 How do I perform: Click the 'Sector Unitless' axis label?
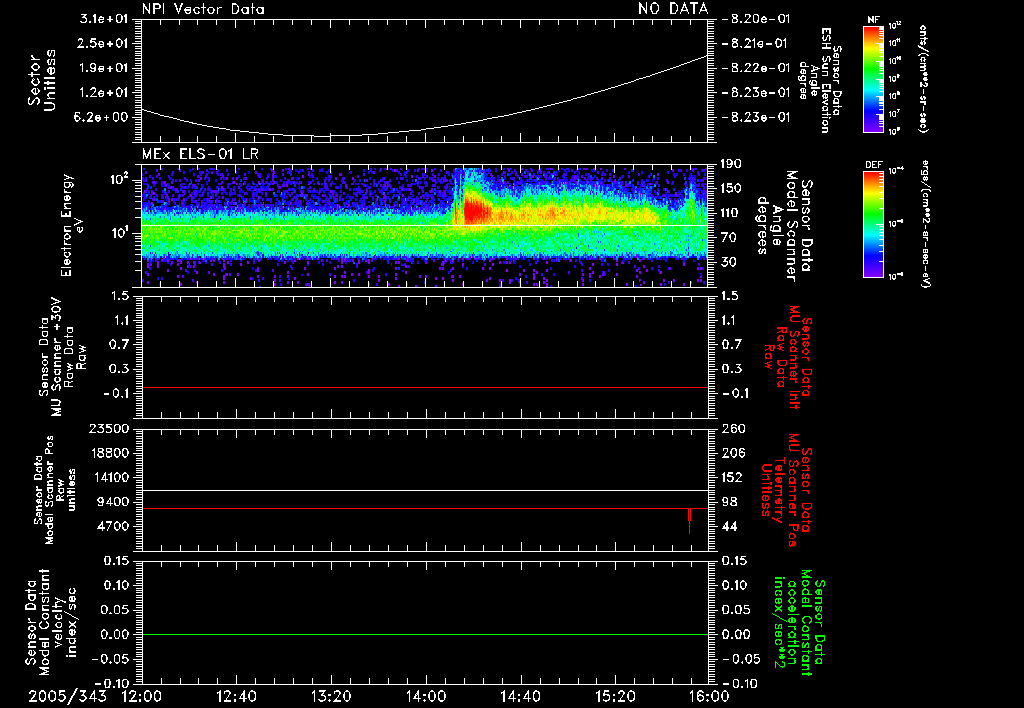[42, 80]
